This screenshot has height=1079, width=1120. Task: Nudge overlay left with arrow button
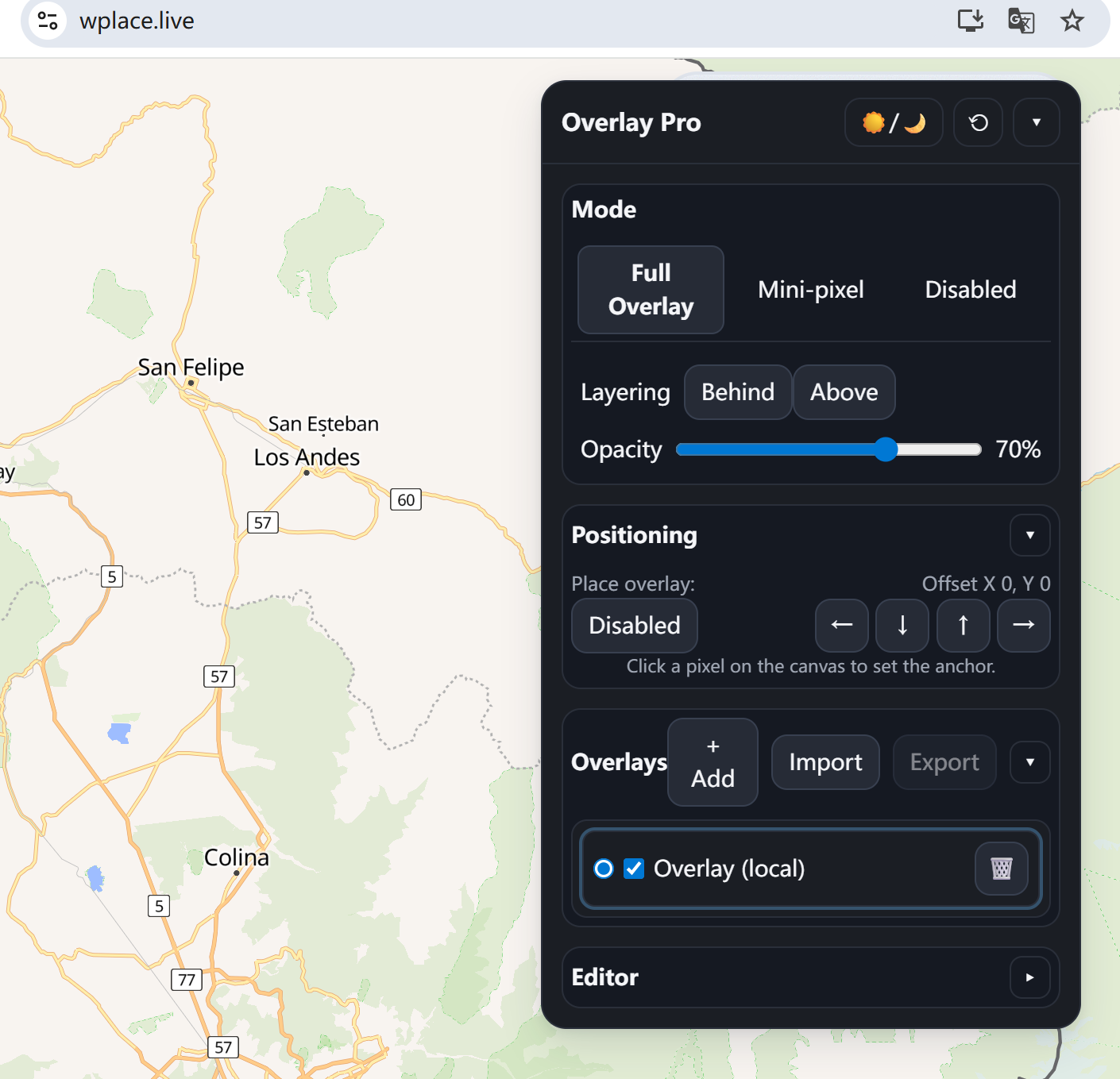(841, 626)
